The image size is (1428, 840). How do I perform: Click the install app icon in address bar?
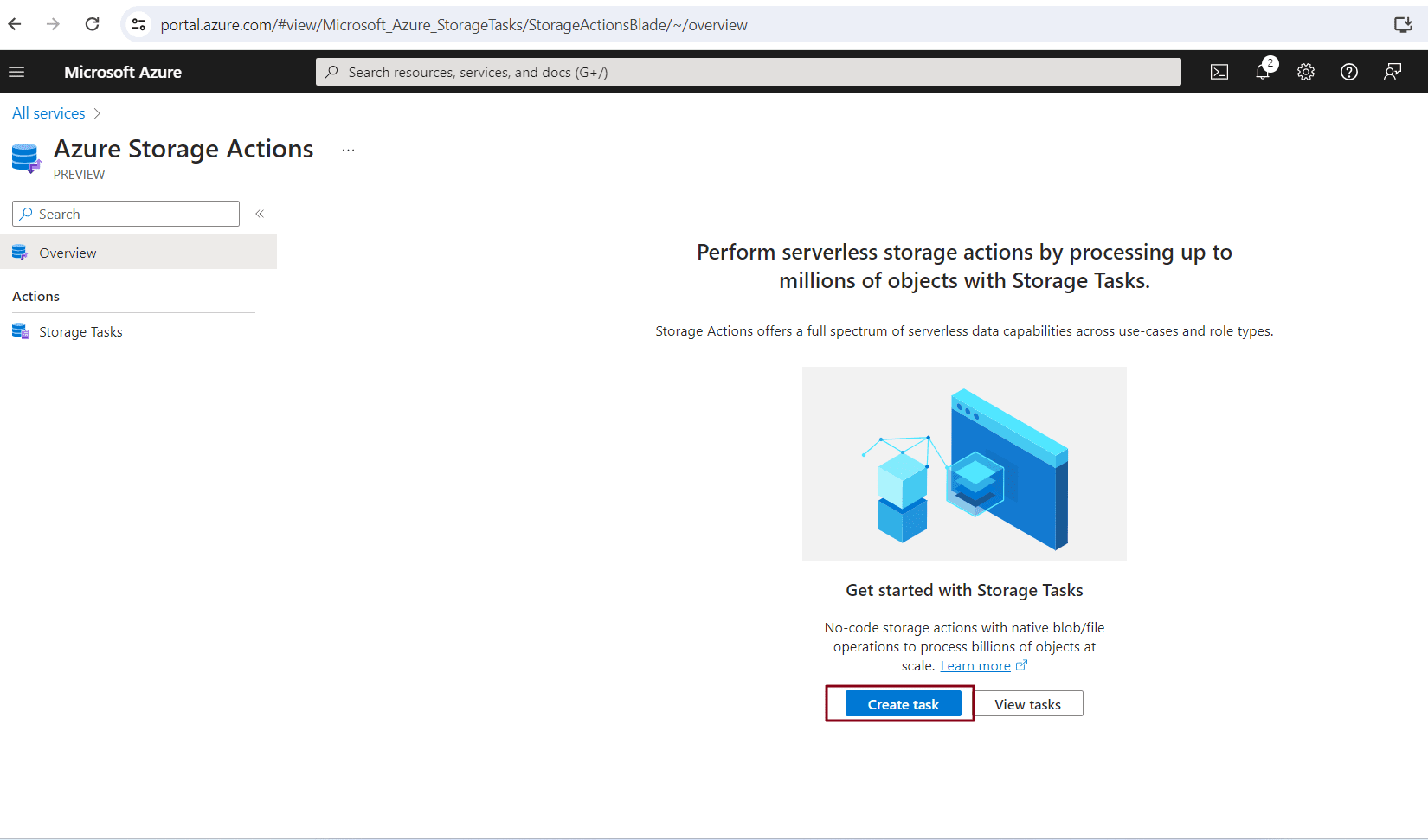[x=1403, y=25]
